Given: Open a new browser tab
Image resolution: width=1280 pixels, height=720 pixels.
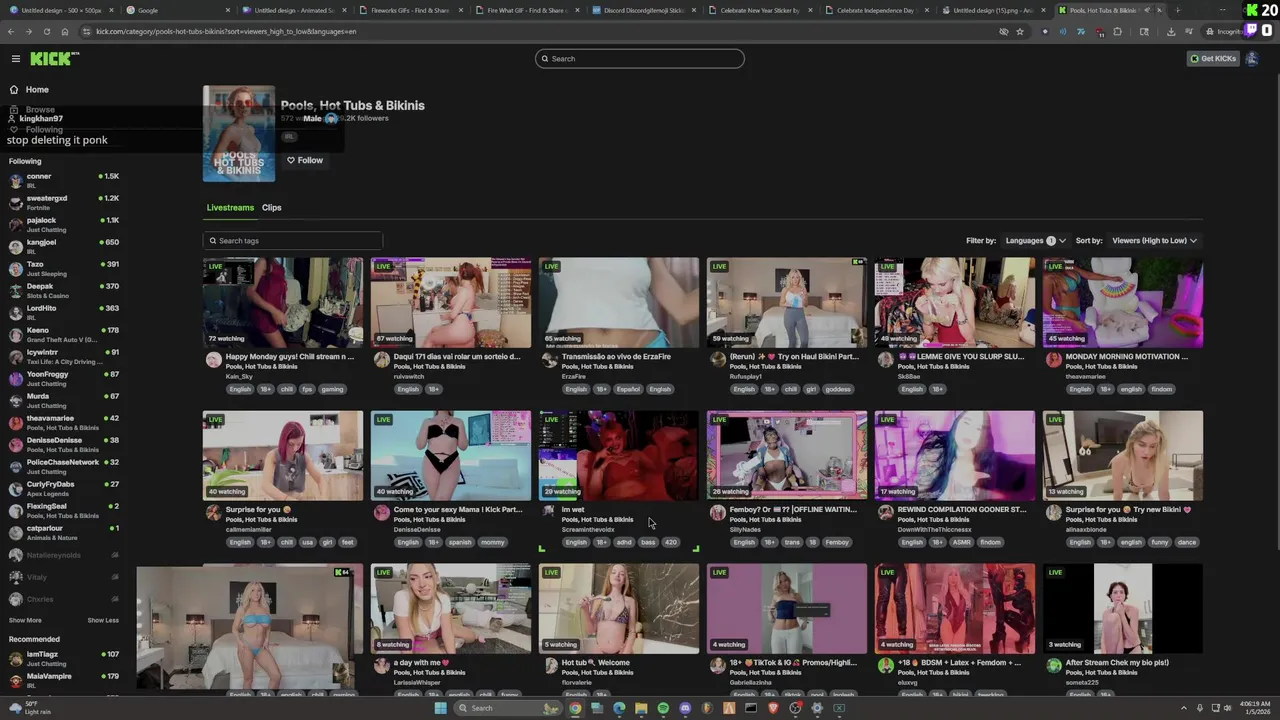Looking at the screenshot, I should (x=1178, y=10).
